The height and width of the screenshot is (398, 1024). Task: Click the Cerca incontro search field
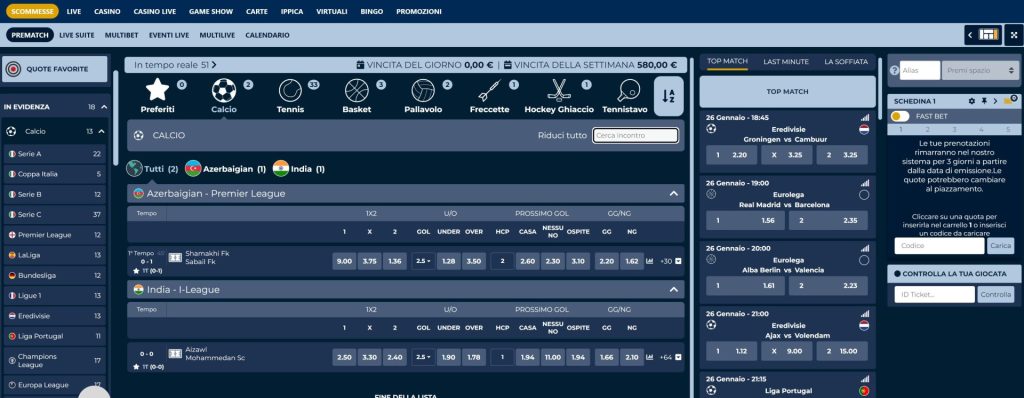635,135
